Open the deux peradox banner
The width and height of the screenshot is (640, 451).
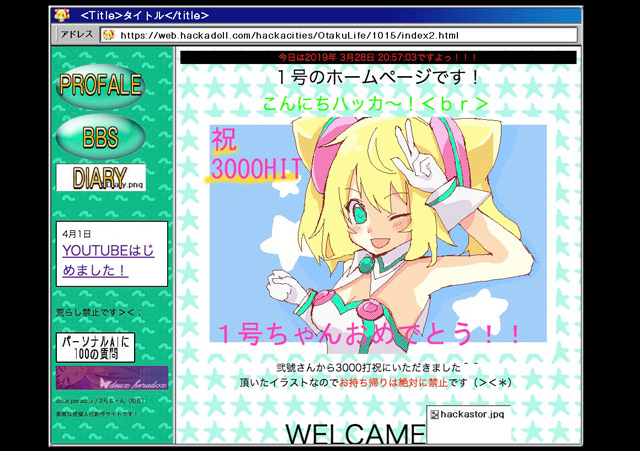coord(112,378)
